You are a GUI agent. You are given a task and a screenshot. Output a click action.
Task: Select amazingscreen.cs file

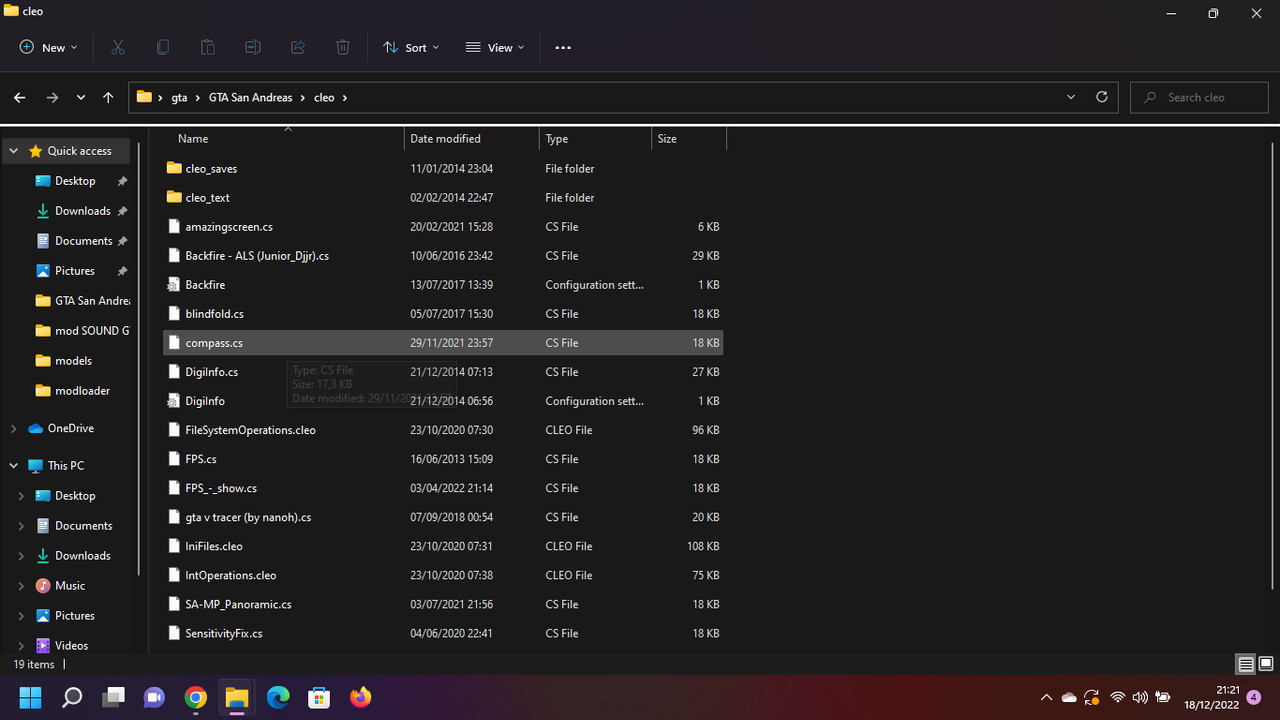coord(443,227)
